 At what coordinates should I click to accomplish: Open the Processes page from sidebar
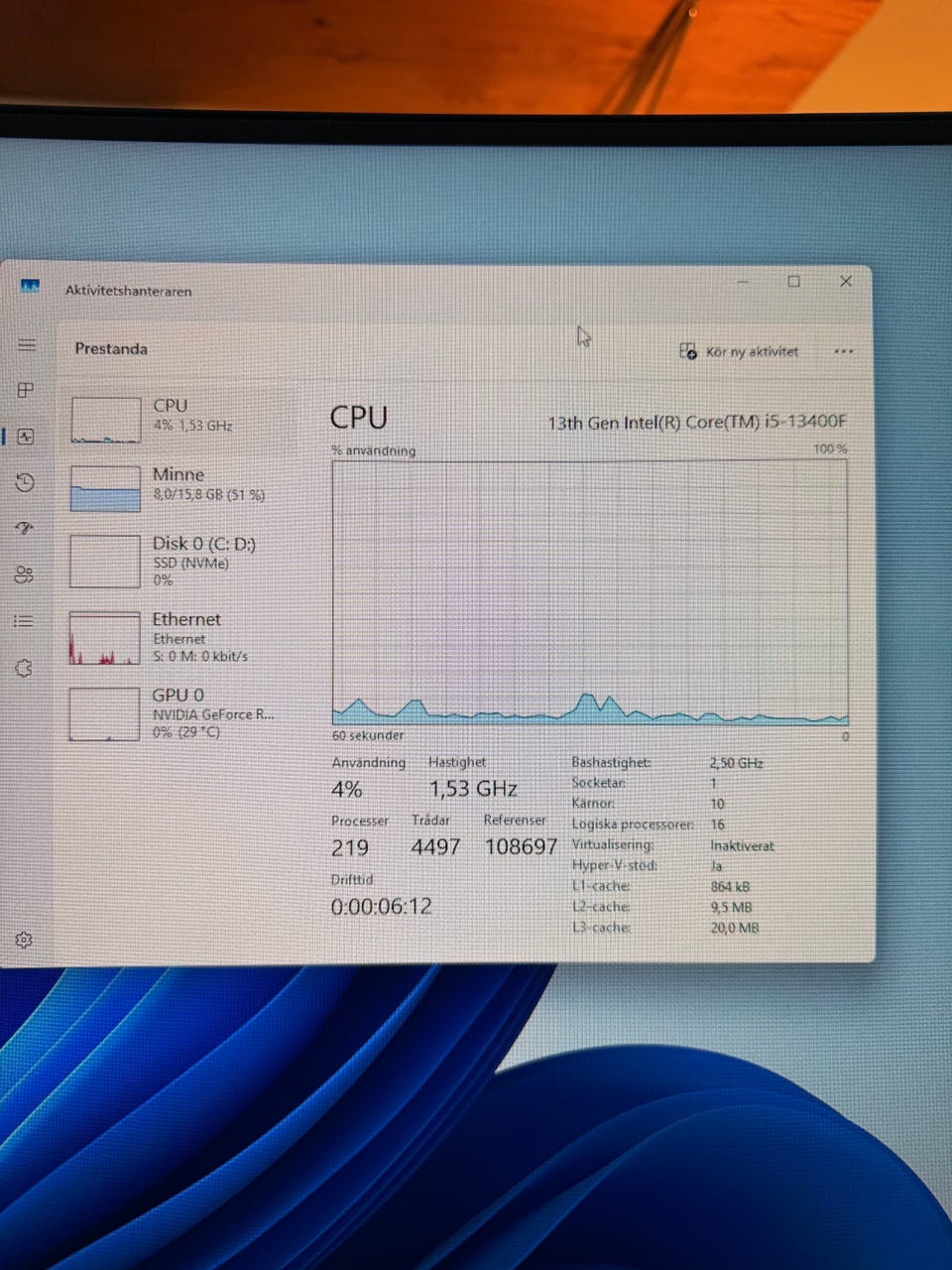pyautogui.click(x=27, y=390)
